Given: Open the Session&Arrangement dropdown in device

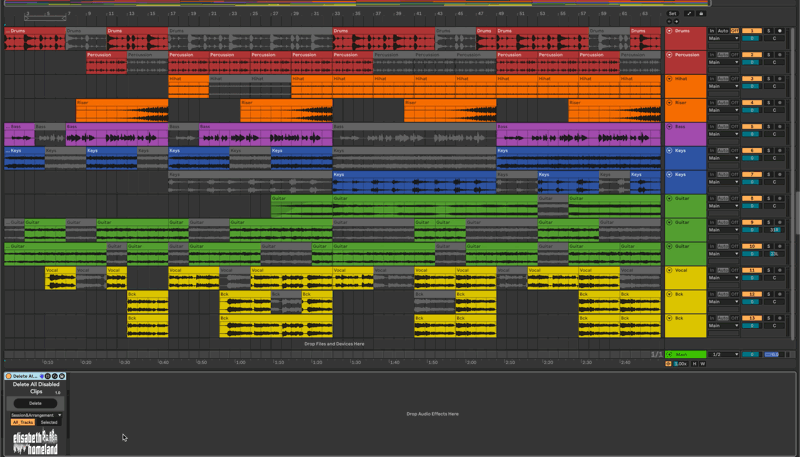Looking at the screenshot, I should pyautogui.click(x=36, y=415).
